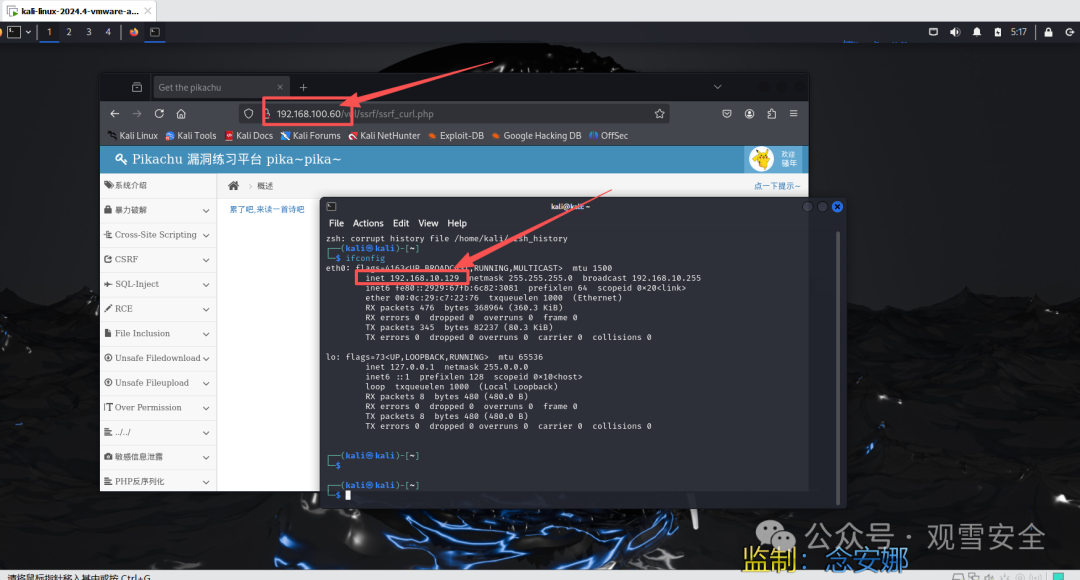Go back in Firefox
Screen dimensions: 1080x580
click(114, 114)
